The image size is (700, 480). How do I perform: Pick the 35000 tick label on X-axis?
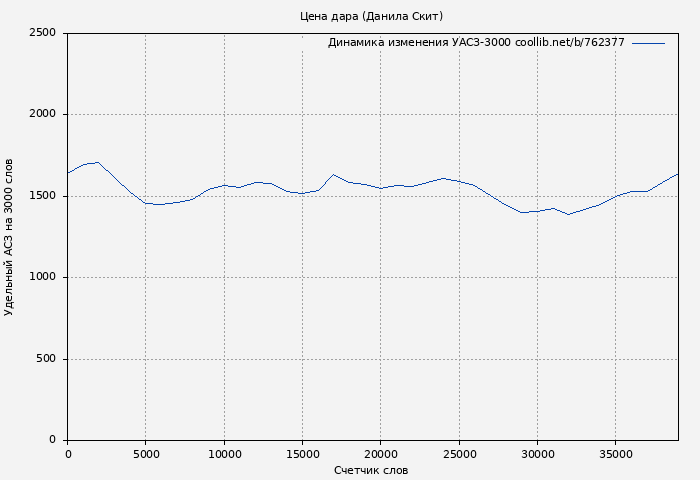[615, 454]
